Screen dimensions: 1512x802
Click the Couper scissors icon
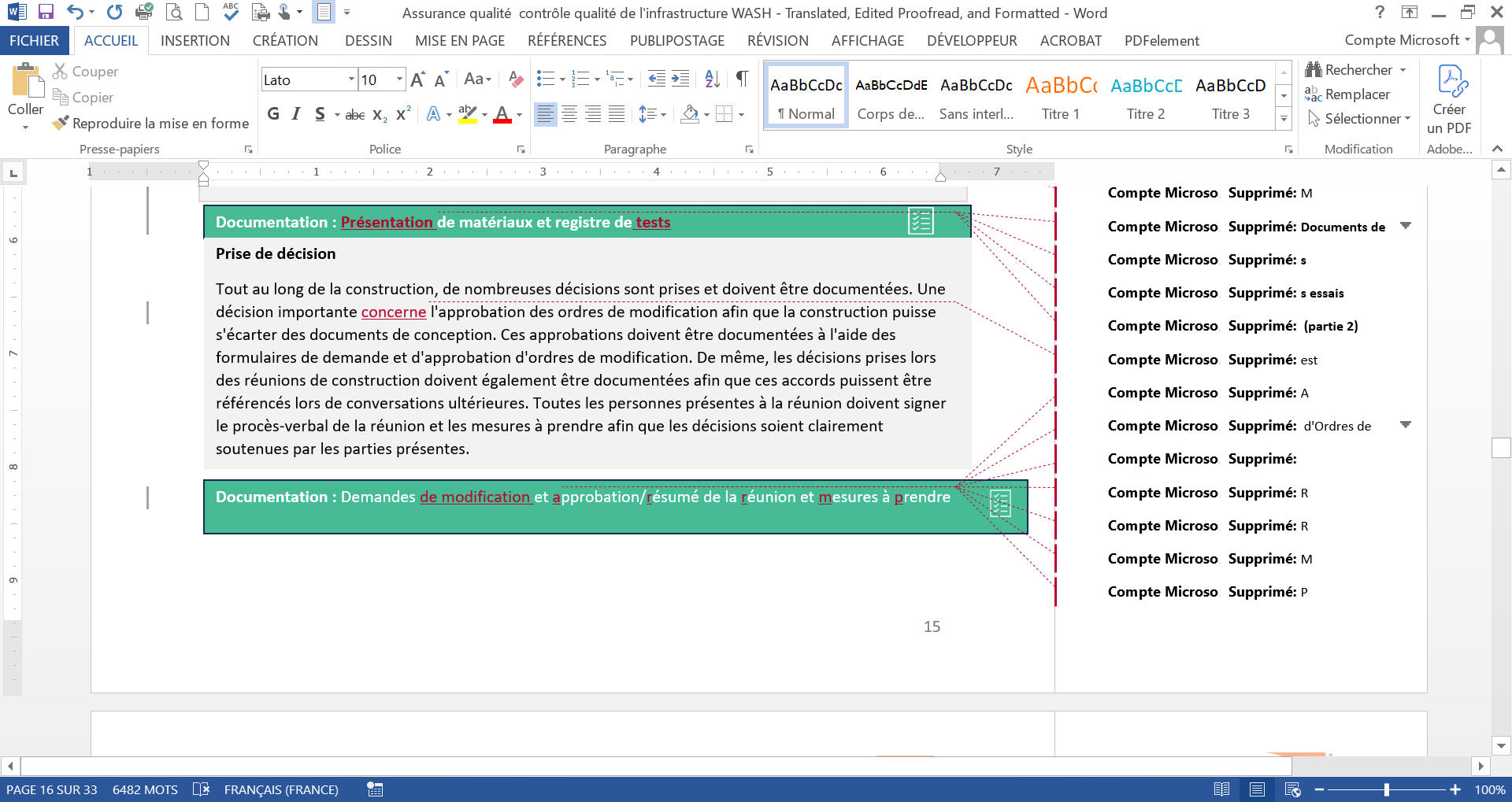pyautogui.click(x=60, y=71)
